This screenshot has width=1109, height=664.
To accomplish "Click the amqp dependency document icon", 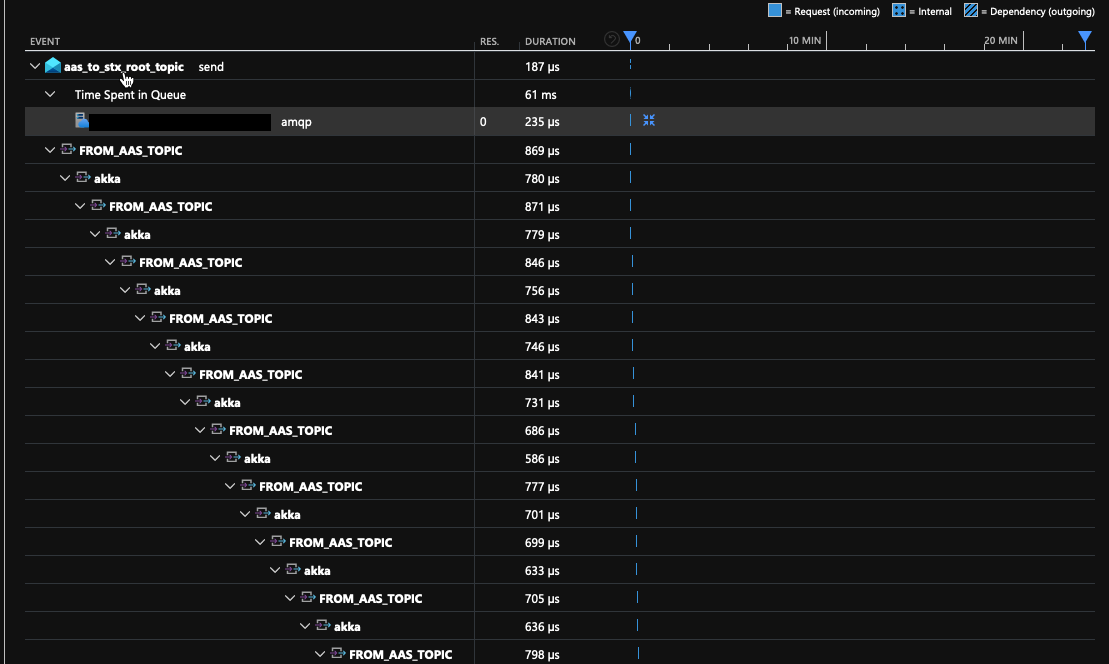I will point(79,121).
